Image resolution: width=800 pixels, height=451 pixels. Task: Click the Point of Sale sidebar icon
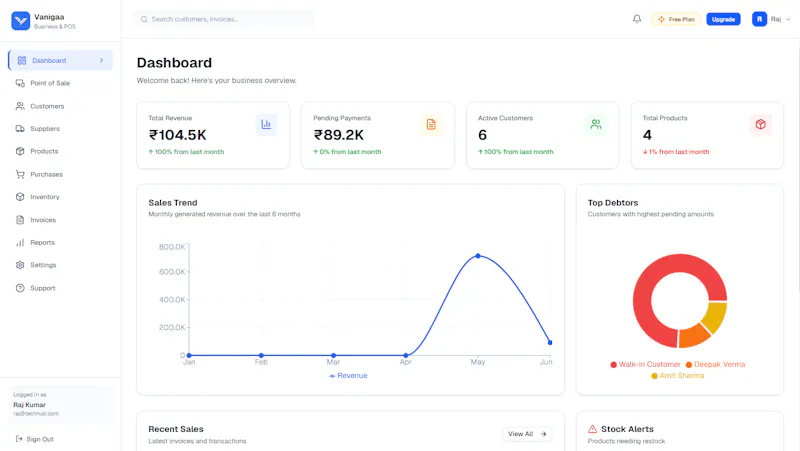pyautogui.click(x=20, y=83)
